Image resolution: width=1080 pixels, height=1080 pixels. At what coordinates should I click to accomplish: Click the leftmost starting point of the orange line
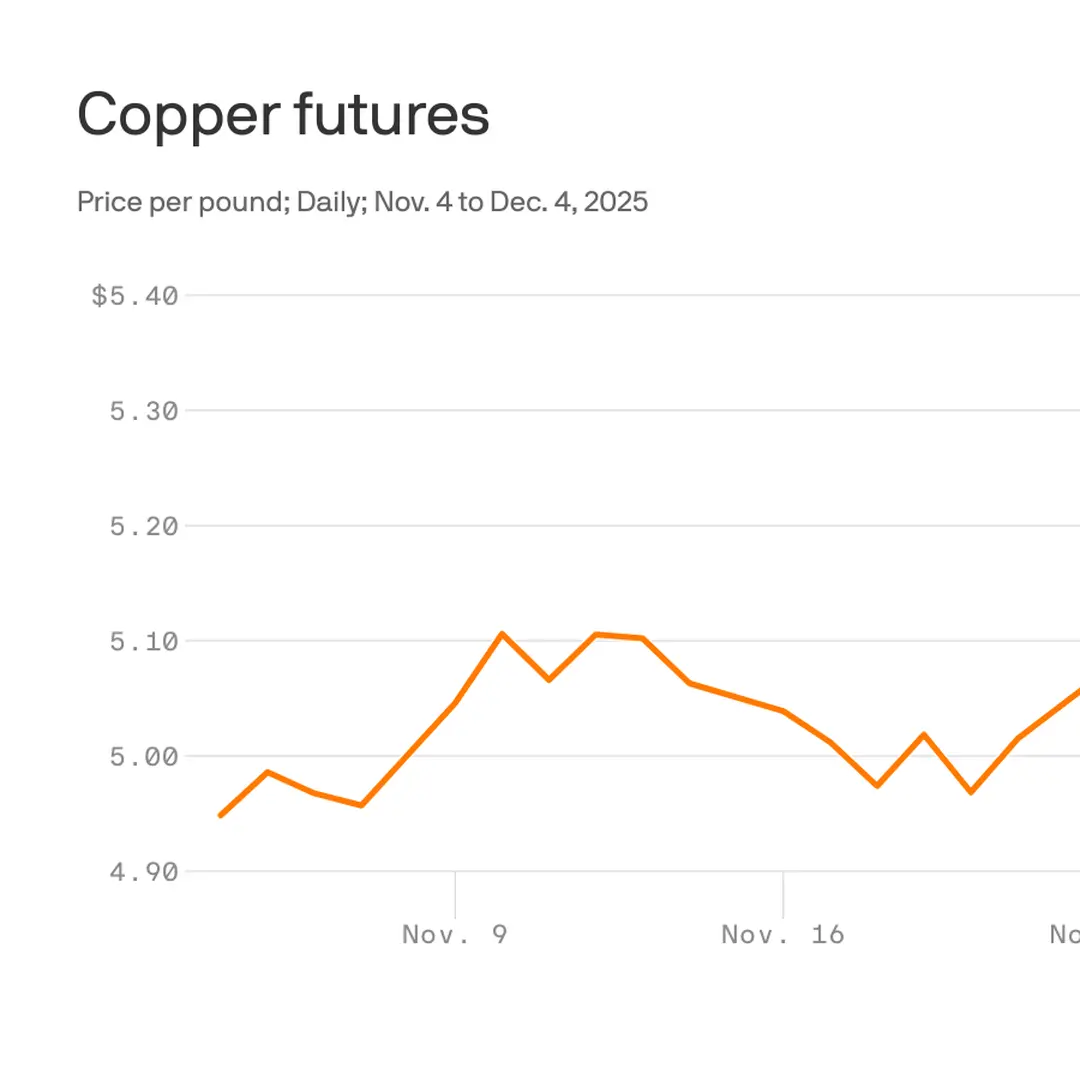tap(220, 816)
